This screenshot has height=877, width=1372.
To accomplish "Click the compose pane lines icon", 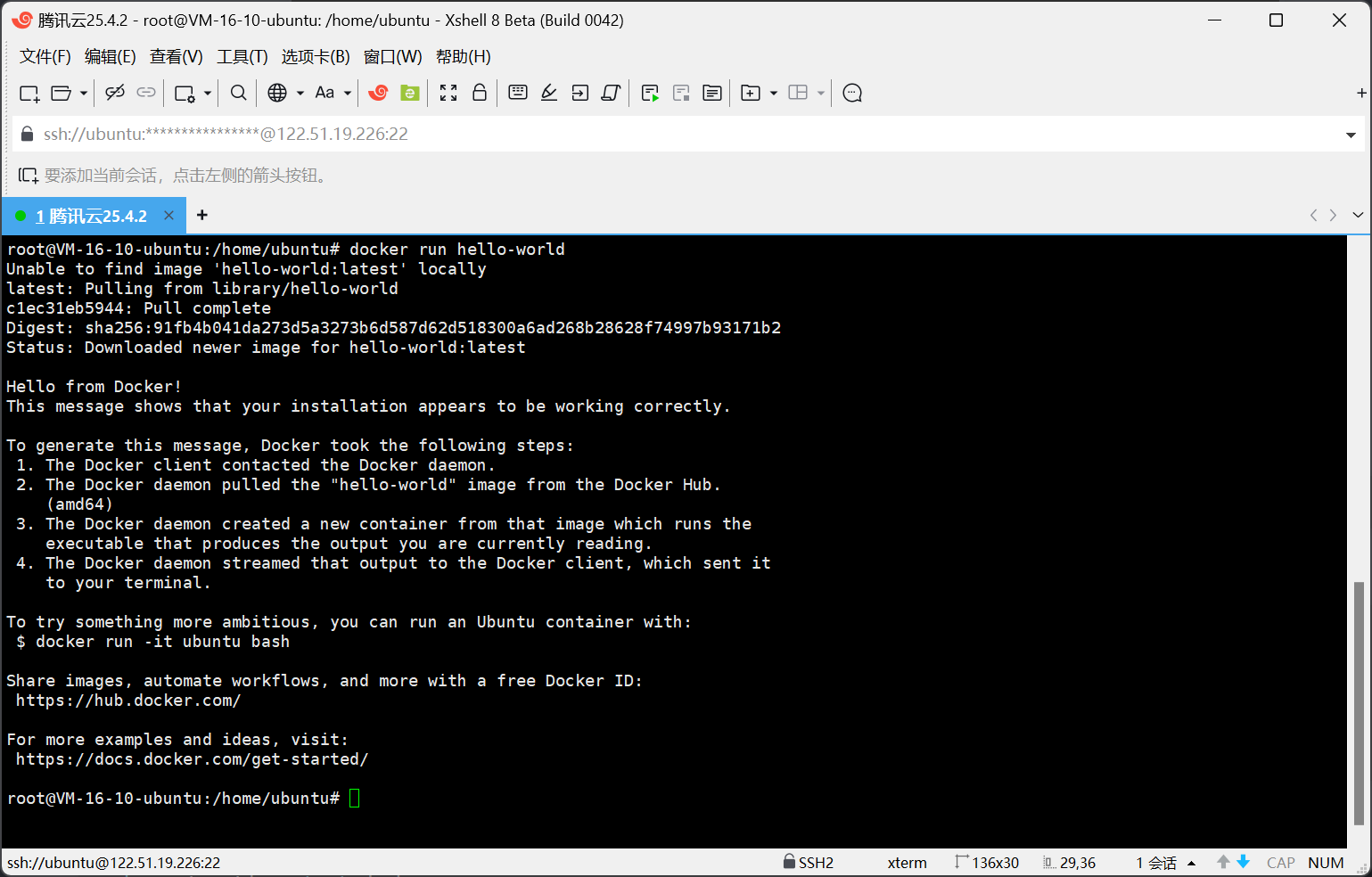I will pyautogui.click(x=712, y=93).
